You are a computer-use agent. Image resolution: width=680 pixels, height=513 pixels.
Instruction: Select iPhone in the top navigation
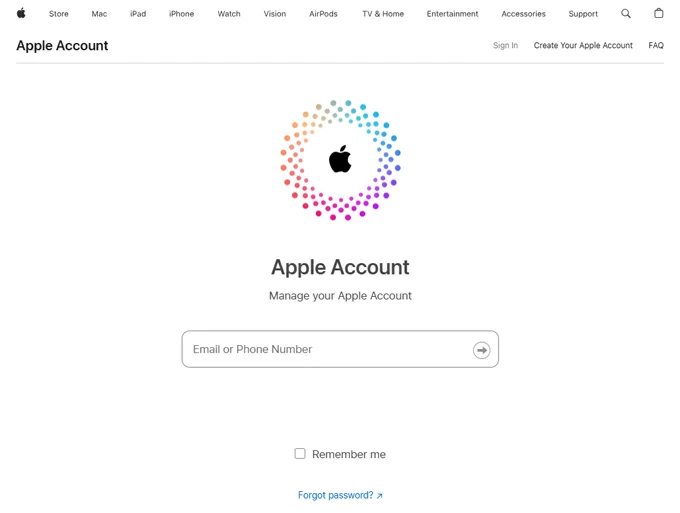(x=182, y=14)
